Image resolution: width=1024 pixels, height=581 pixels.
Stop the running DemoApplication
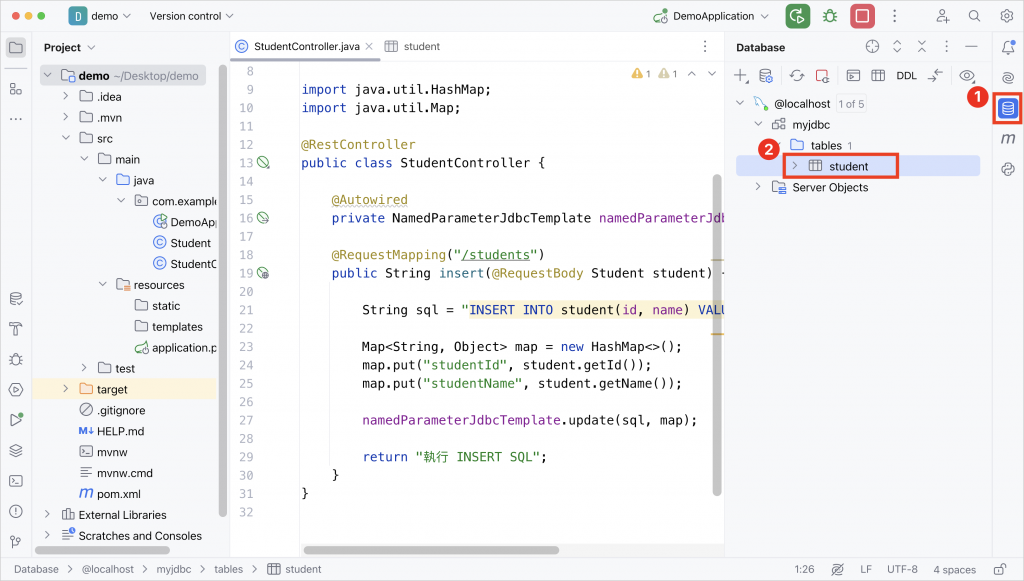tap(862, 16)
